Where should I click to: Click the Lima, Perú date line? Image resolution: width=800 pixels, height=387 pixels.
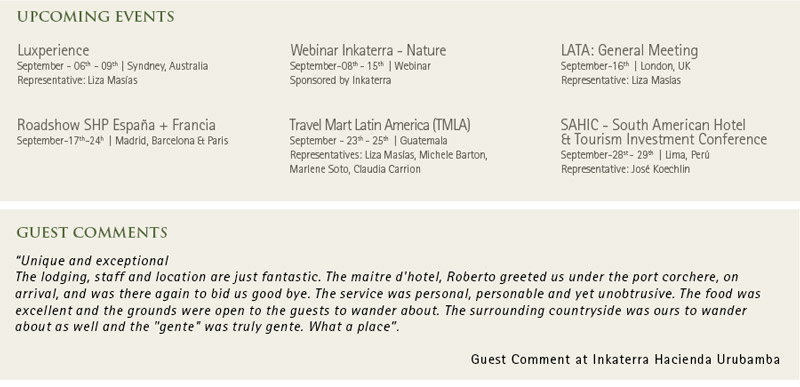pos(635,155)
